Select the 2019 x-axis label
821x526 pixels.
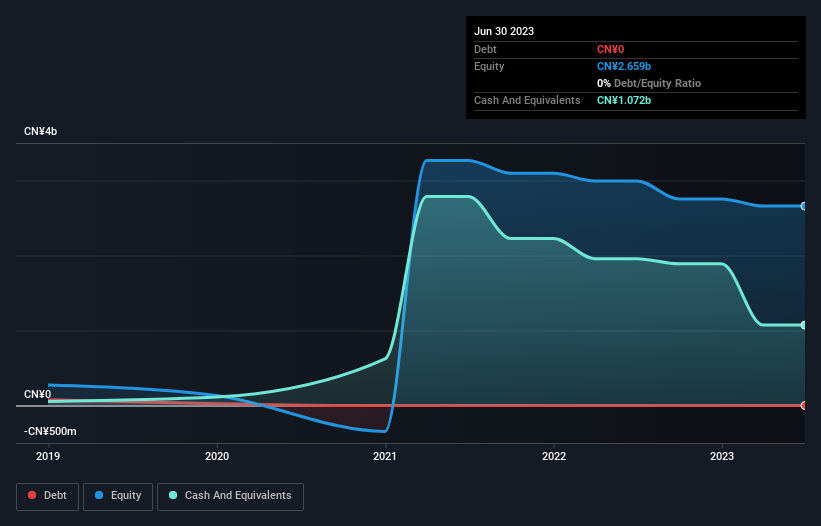tap(48, 456)
